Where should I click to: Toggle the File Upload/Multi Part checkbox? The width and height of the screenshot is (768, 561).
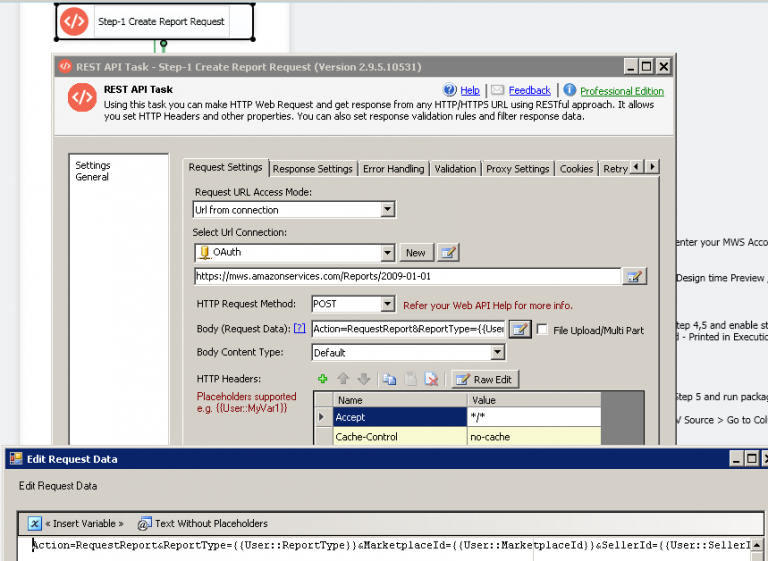click(x=542, y=329)
